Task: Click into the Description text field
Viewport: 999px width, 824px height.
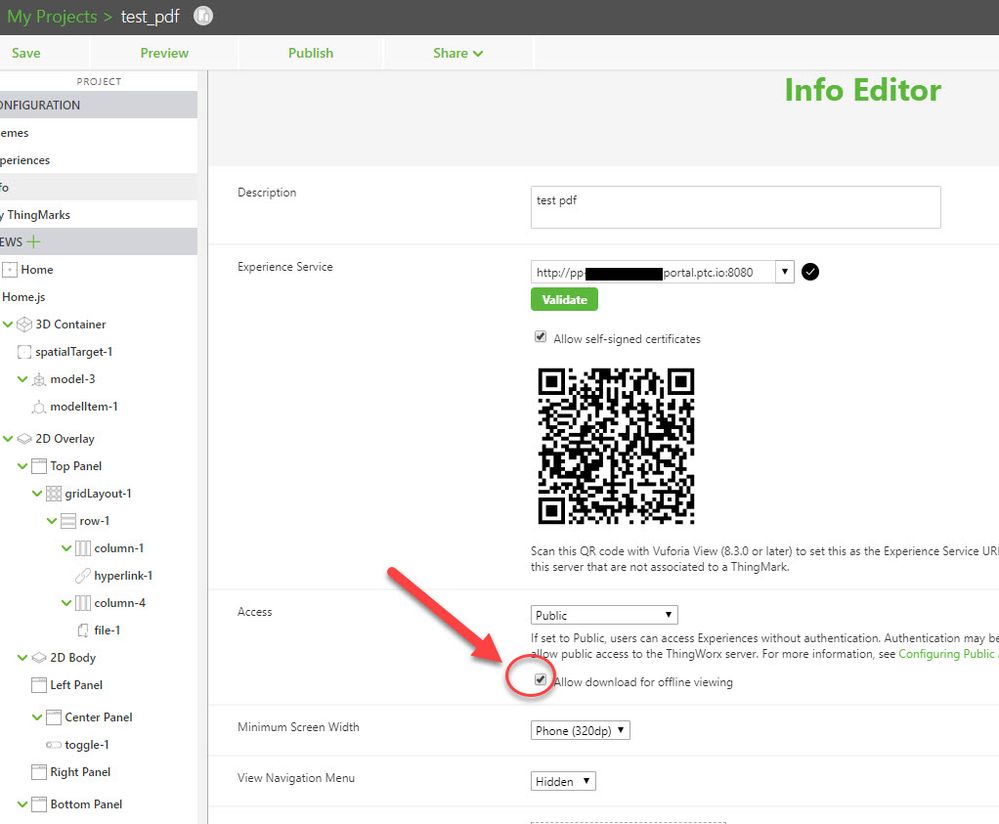Action: [x=735, y=207]
